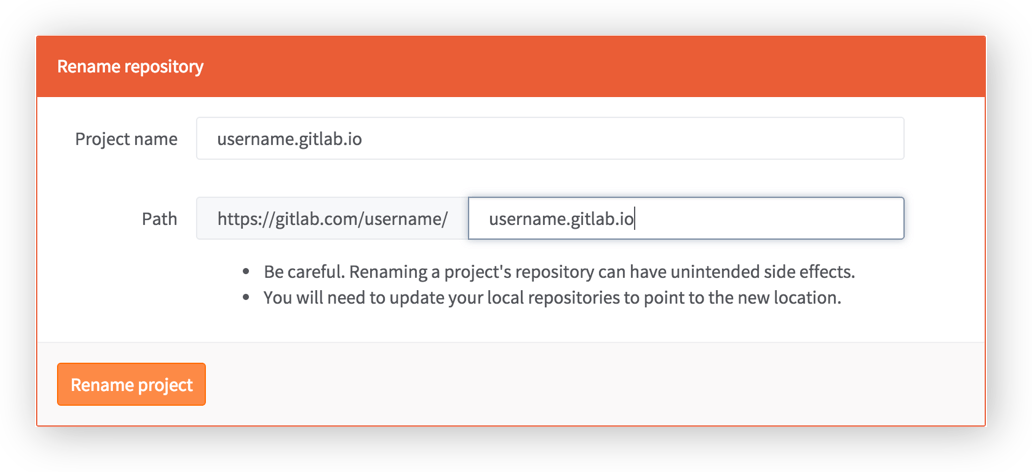Focus the Project name input field
This screenshot has width=1032, height=472.
550,138
